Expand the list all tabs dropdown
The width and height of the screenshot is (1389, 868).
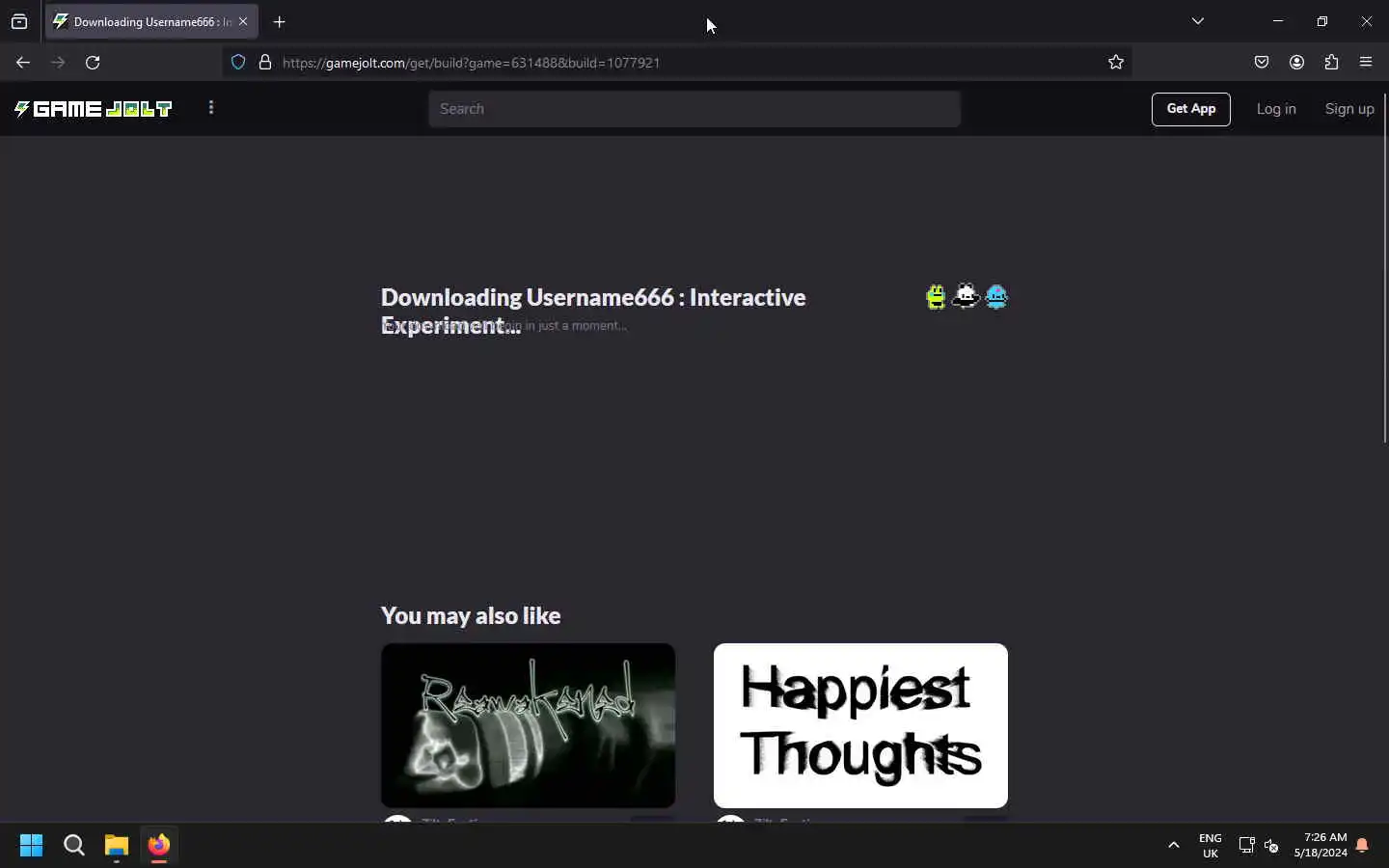[x=1198, y=21]
